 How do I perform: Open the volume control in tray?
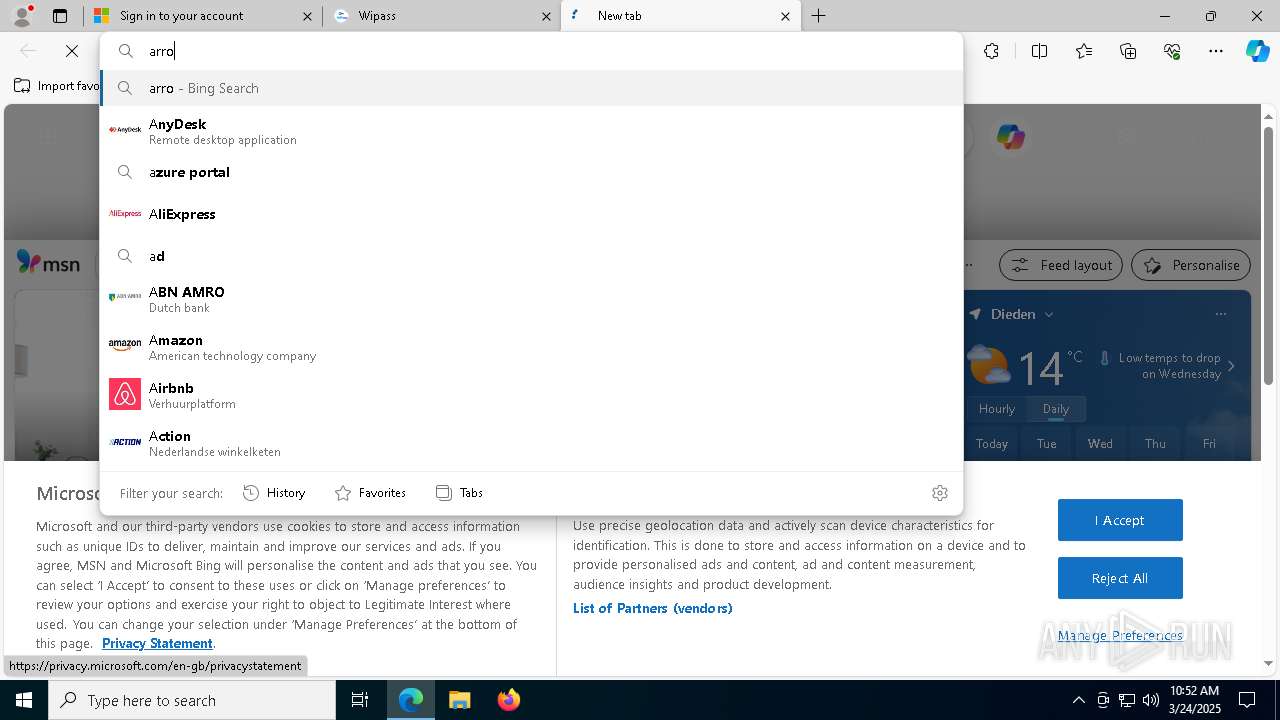tap(1151, 700)
